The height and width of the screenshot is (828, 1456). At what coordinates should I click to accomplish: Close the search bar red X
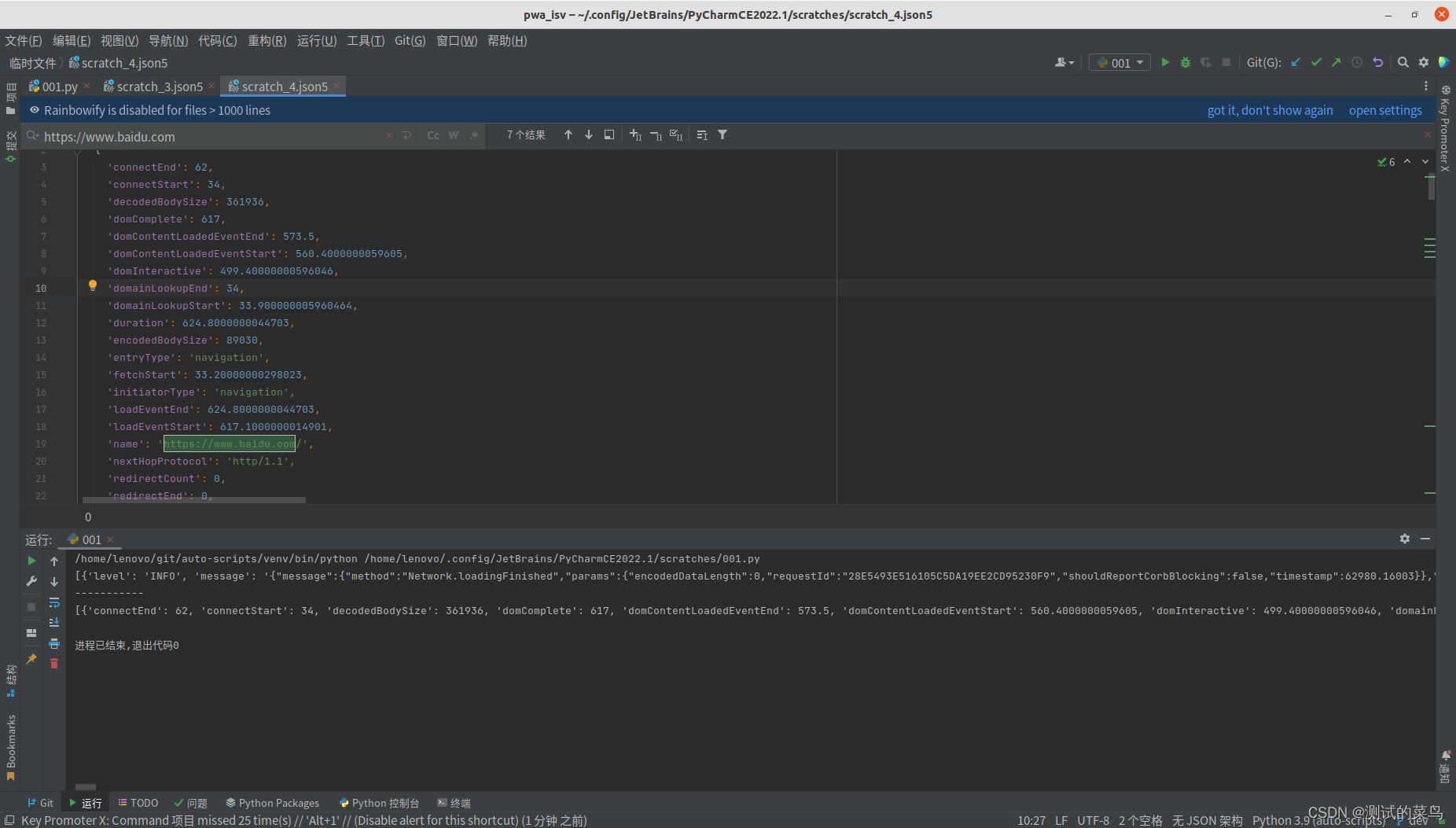pyautogui.click(x=1428, y=134)
